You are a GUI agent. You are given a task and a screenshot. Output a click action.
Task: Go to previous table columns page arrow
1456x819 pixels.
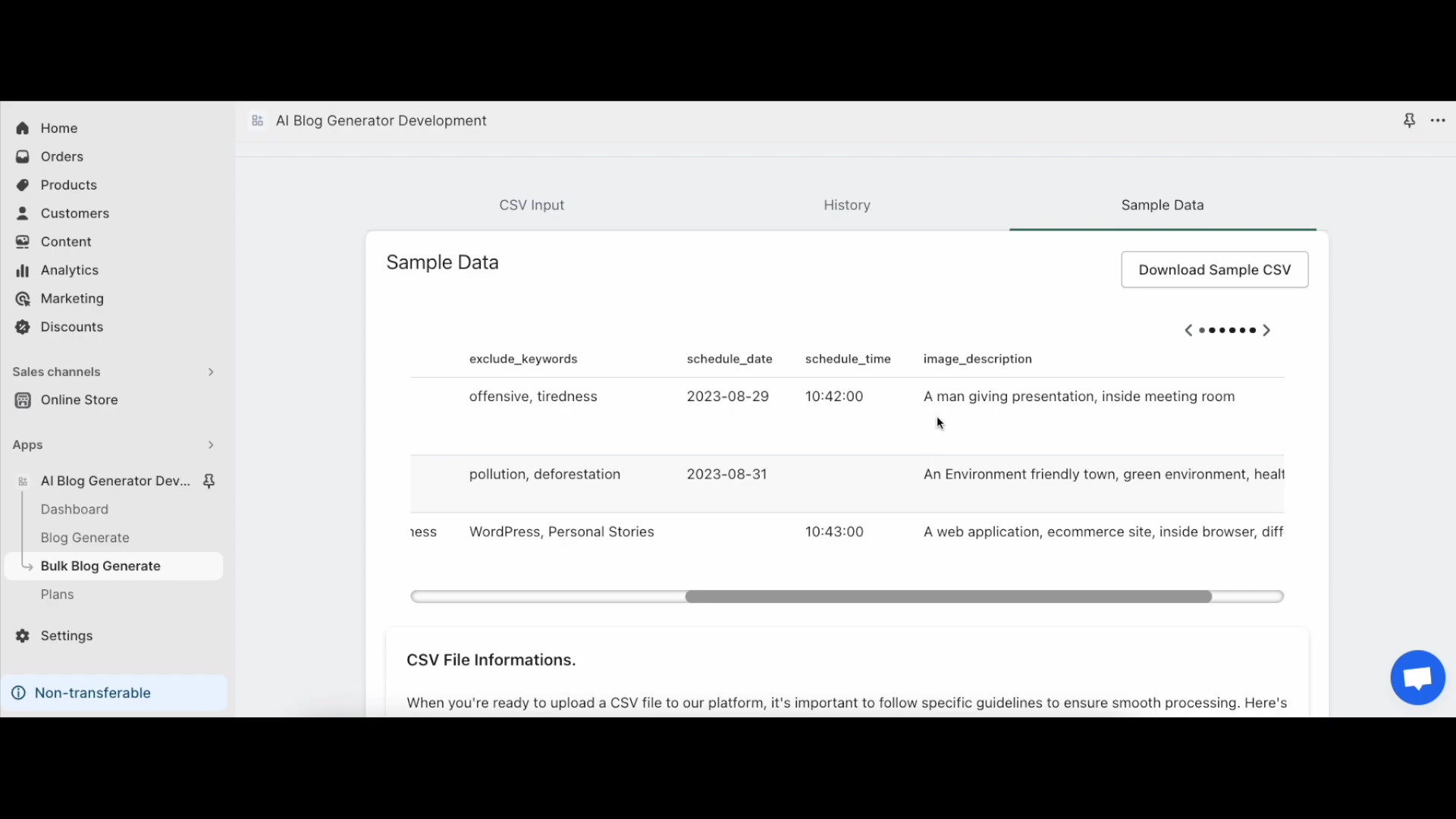pyautogui.click(x=1188, y=331)
